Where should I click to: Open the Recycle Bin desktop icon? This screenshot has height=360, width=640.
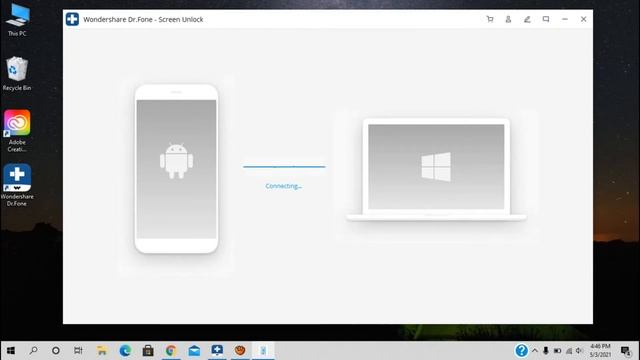point(17,73)
